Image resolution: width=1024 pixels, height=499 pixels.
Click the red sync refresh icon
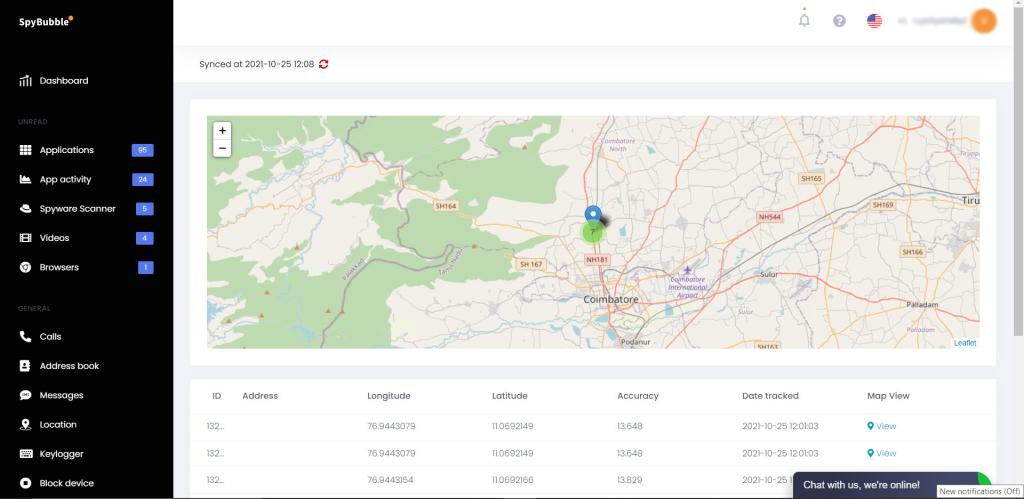pyautogui.click(x=324, y=64)
